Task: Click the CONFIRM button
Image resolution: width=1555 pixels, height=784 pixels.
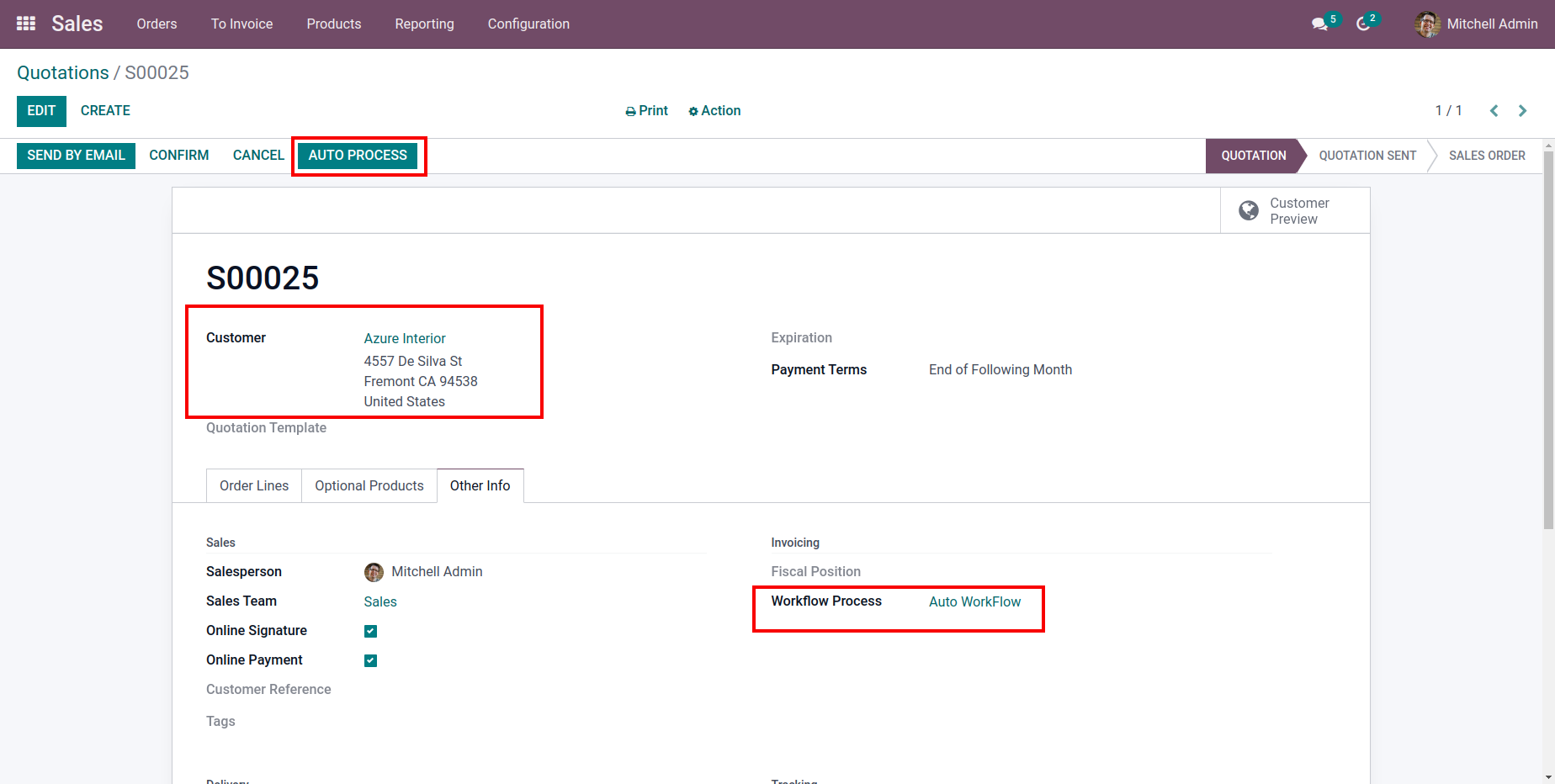Action: tap(179, 156)
